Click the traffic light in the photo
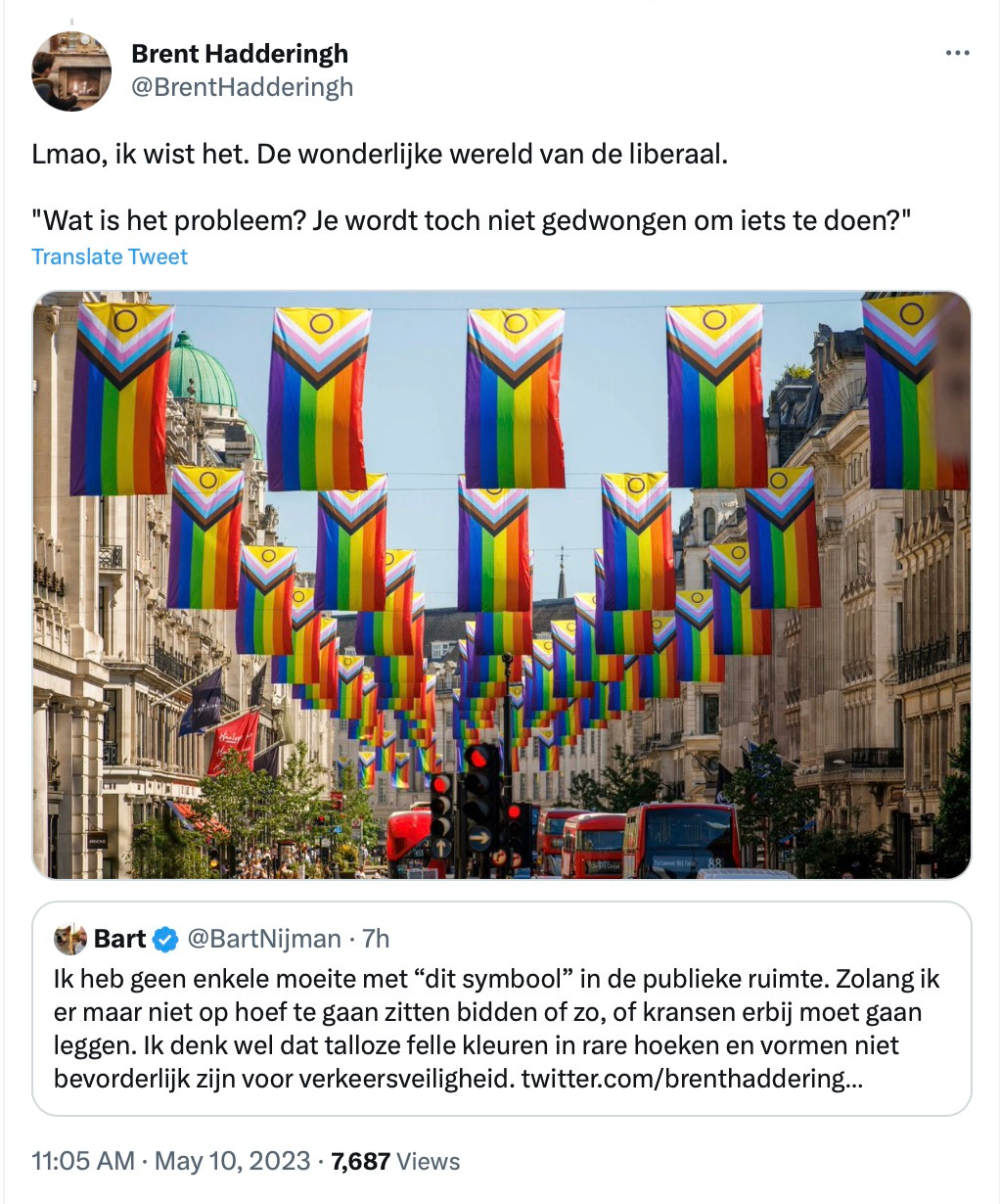Image resolution: width=1000 pixels, height=1204 pixels. (479, 798)
